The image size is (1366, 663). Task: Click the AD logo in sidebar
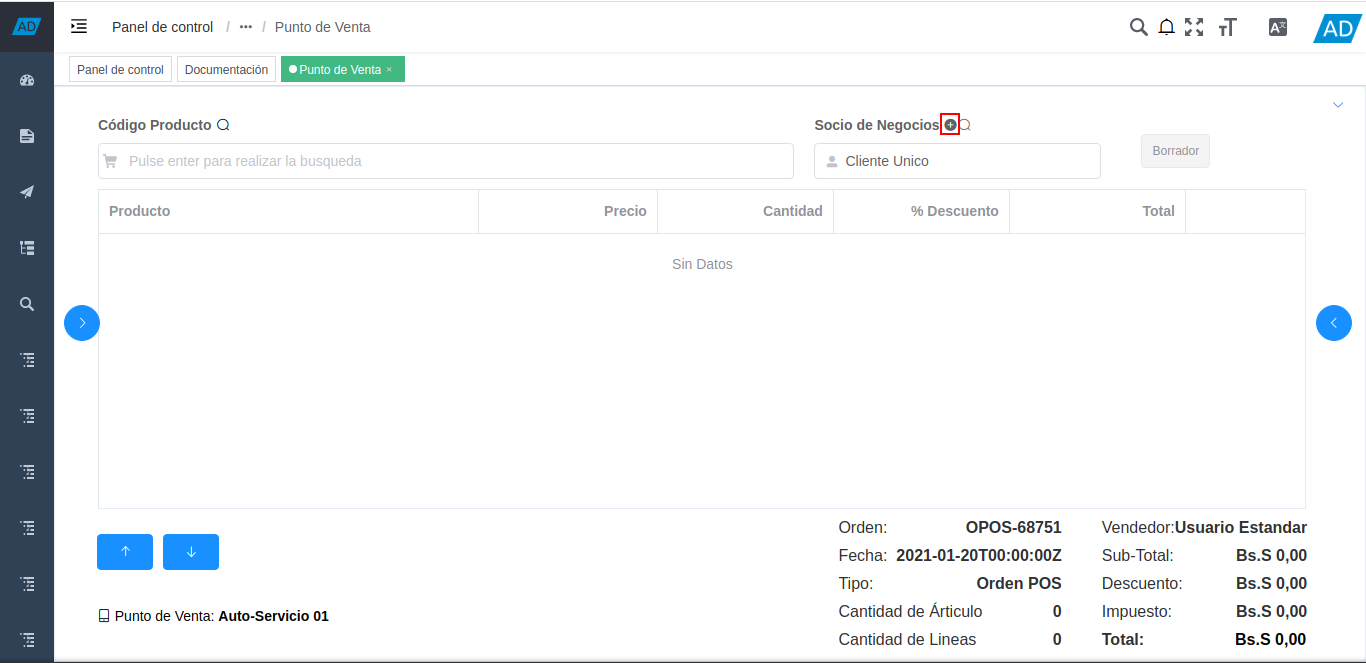click(x=26, y=27)
